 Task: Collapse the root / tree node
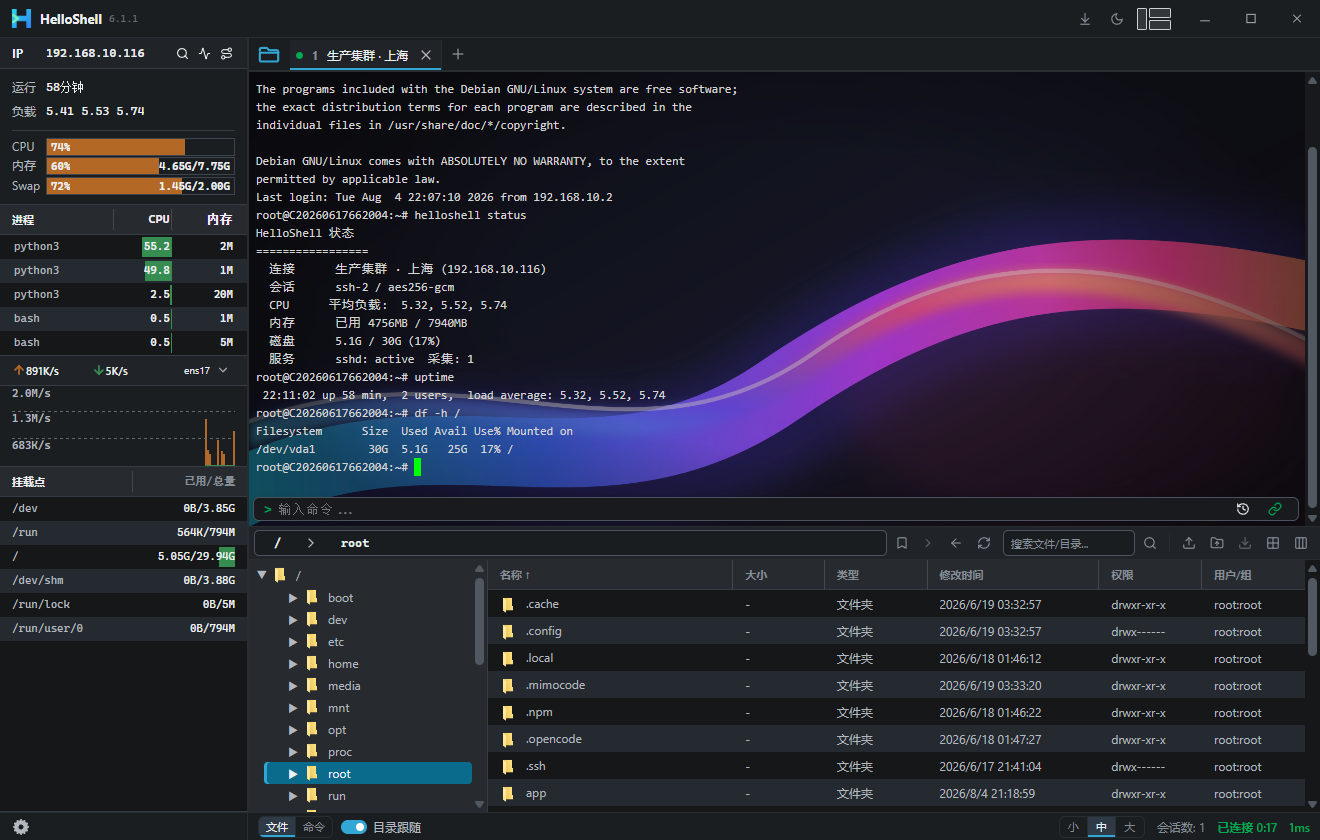point(263,575)
